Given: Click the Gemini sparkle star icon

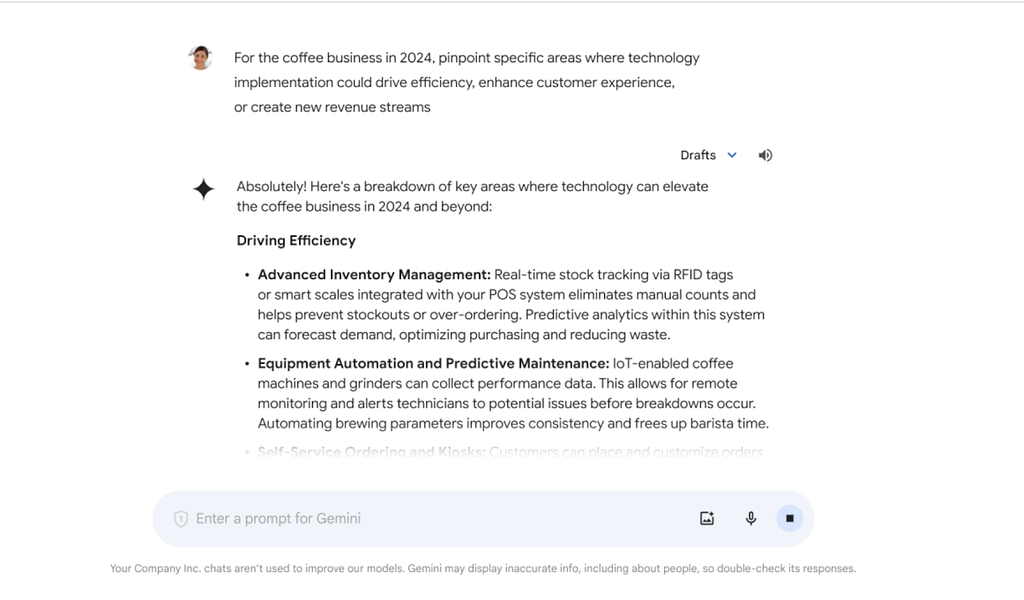Looking at the screenshot, I should pyautogui.click(x=203, y=189).
